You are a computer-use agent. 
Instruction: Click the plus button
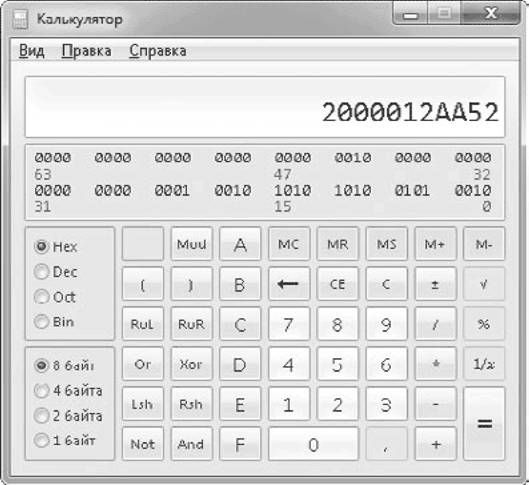tap(436, 444)
